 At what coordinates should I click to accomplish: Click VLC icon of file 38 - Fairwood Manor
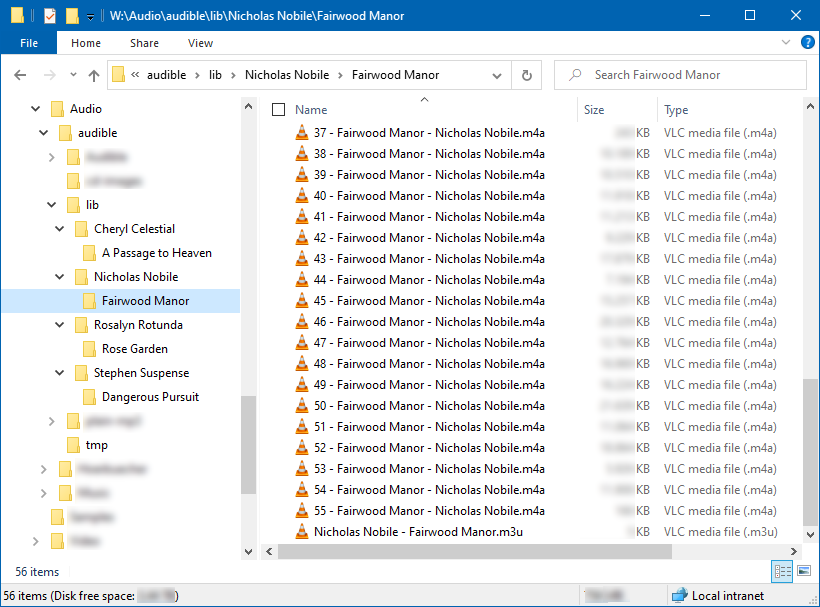pyautogui.click(x=302, y=154)
